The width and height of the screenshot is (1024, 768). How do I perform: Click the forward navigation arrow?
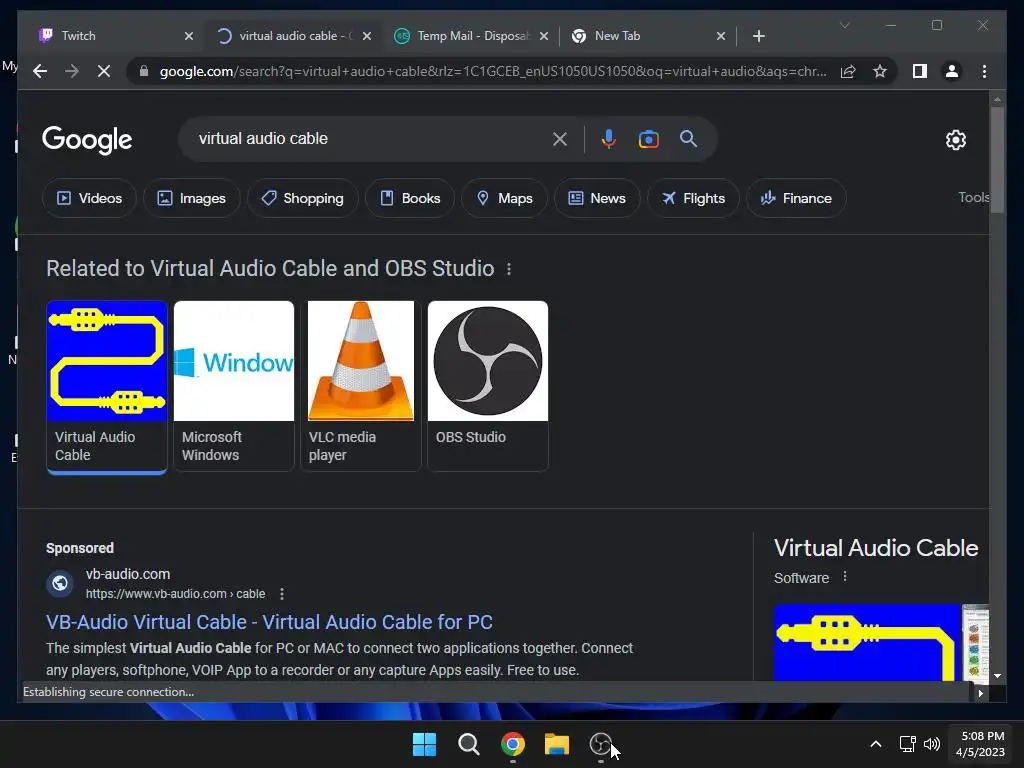(72, 71)
